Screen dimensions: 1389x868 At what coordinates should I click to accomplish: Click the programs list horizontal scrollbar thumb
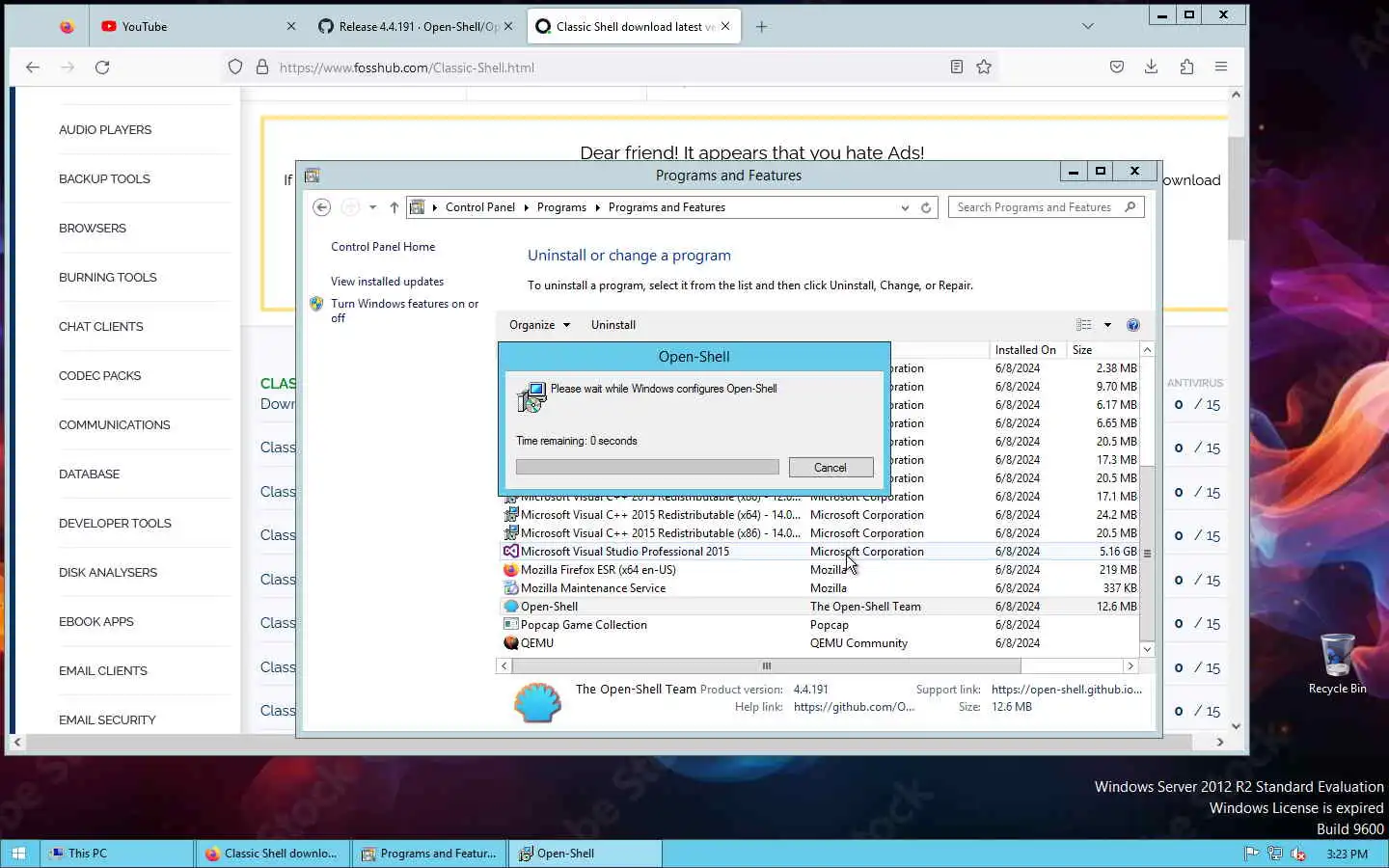point(766,666)
